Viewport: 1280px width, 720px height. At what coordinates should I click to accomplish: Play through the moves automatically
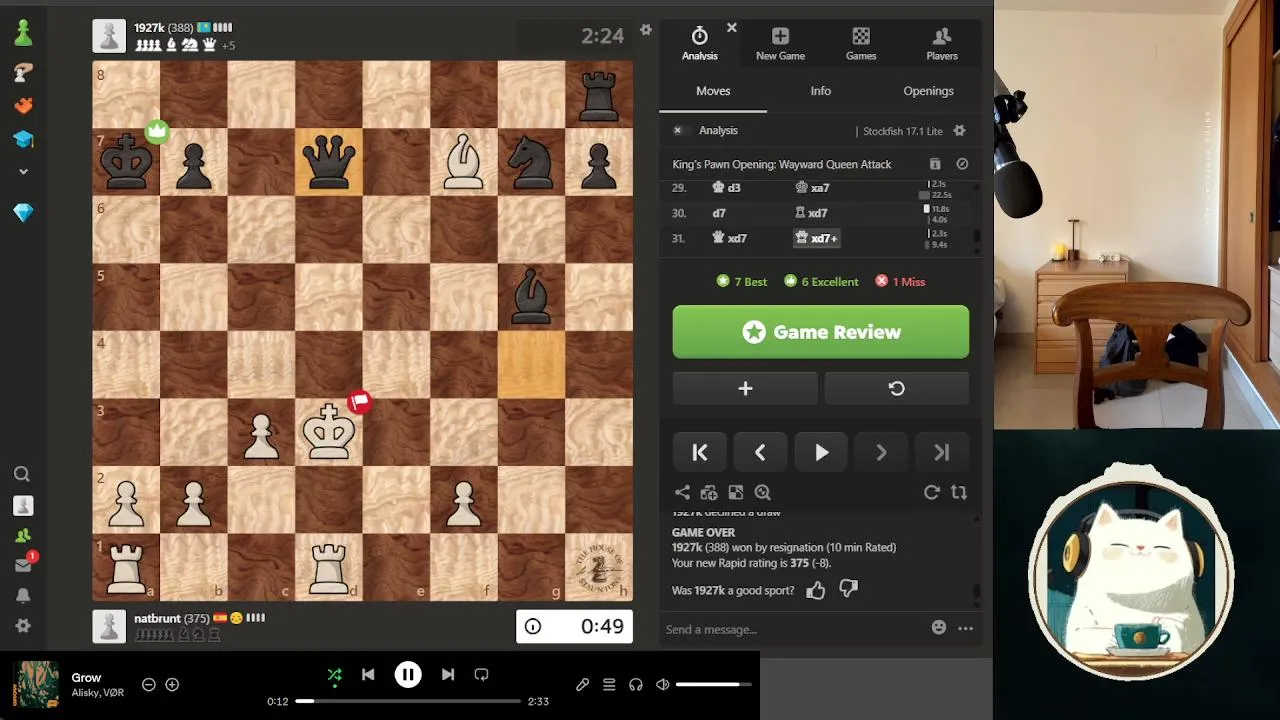(821, 453)
